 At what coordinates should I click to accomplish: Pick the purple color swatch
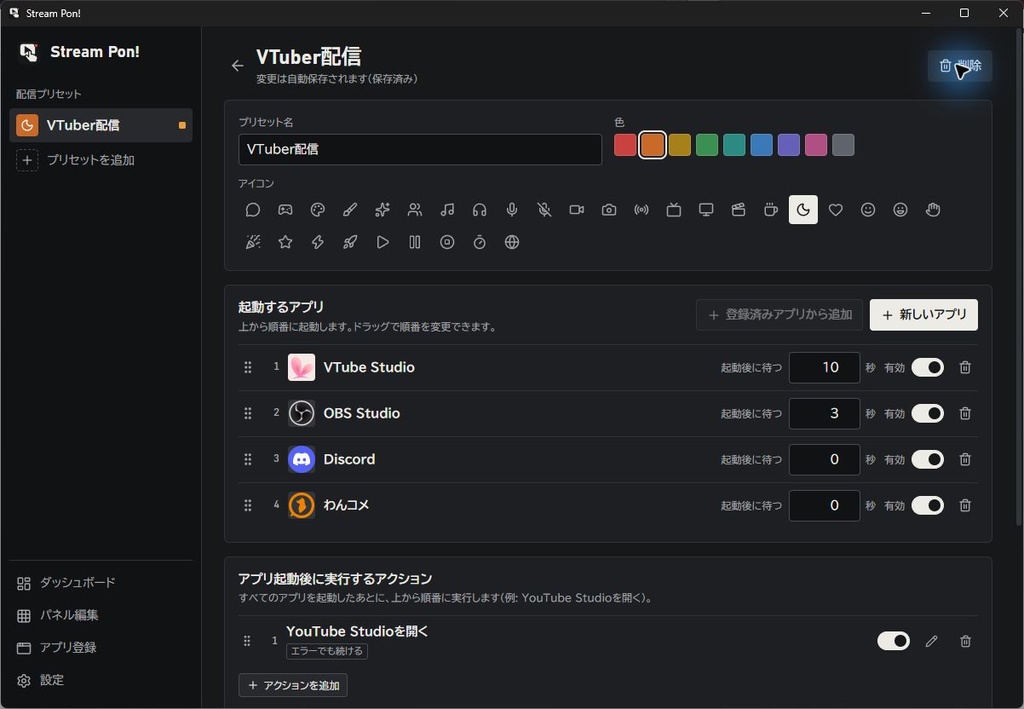point(789,145)
